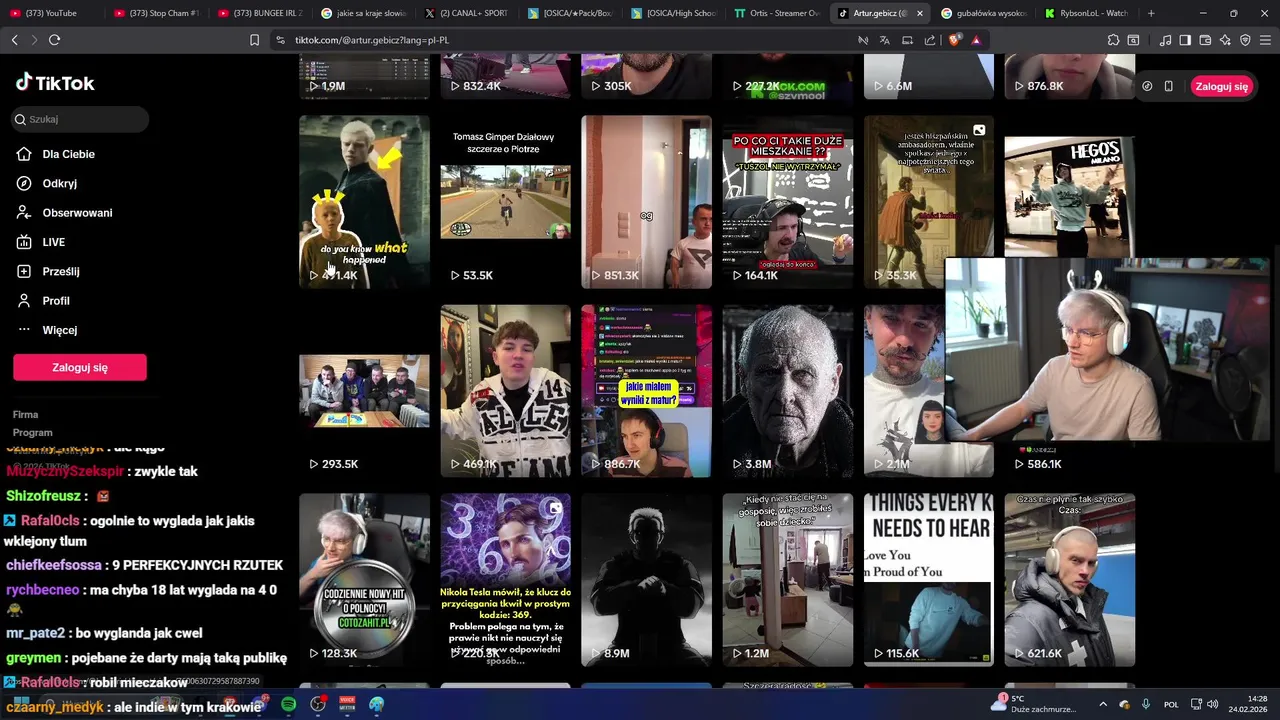
Task: Open the weather widget showing 5°C
Action: pyautogui.click(x=1035, y=703)
